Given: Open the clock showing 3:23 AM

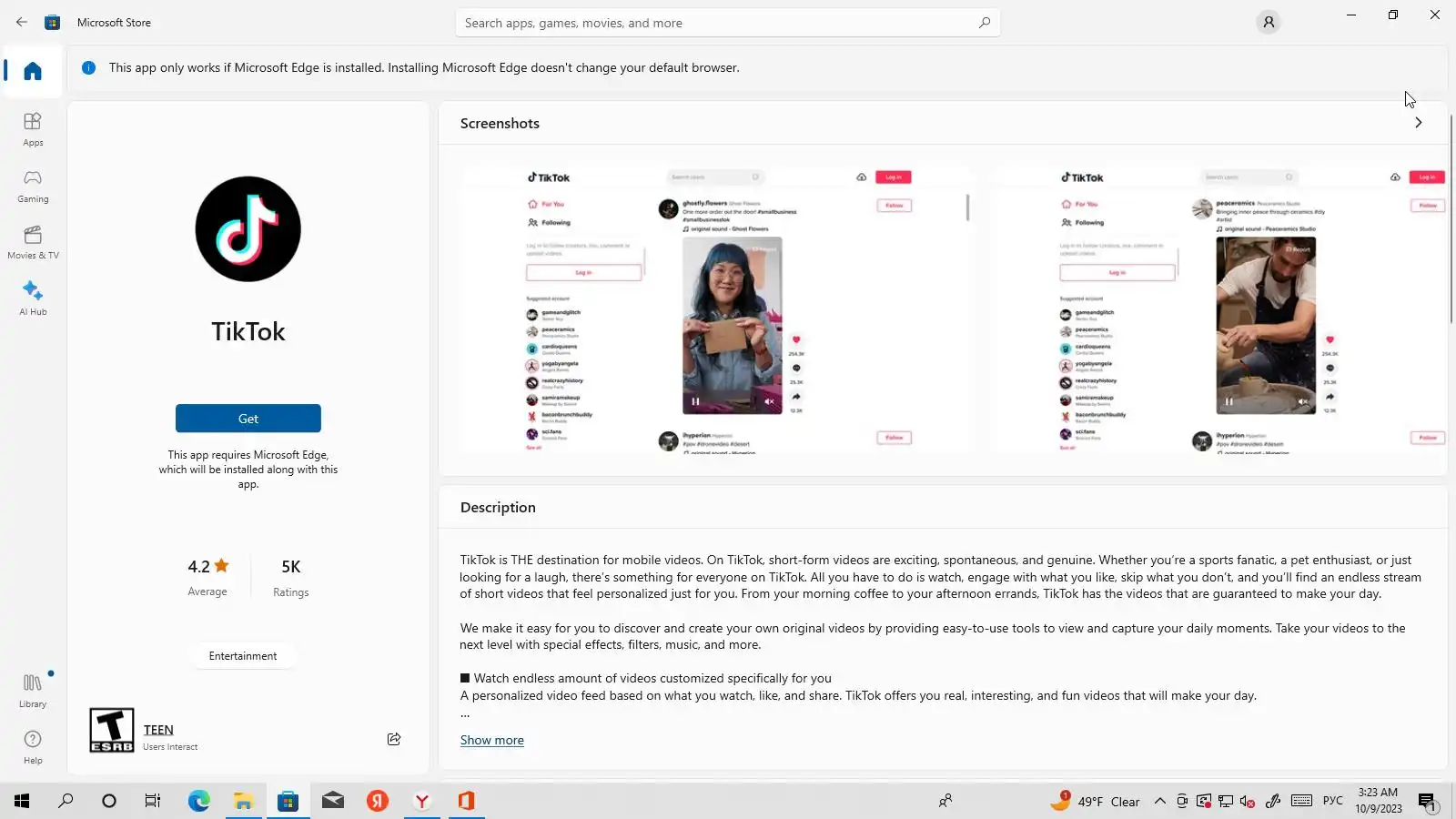Looking at the screenshot, I should coord(1378,801).
